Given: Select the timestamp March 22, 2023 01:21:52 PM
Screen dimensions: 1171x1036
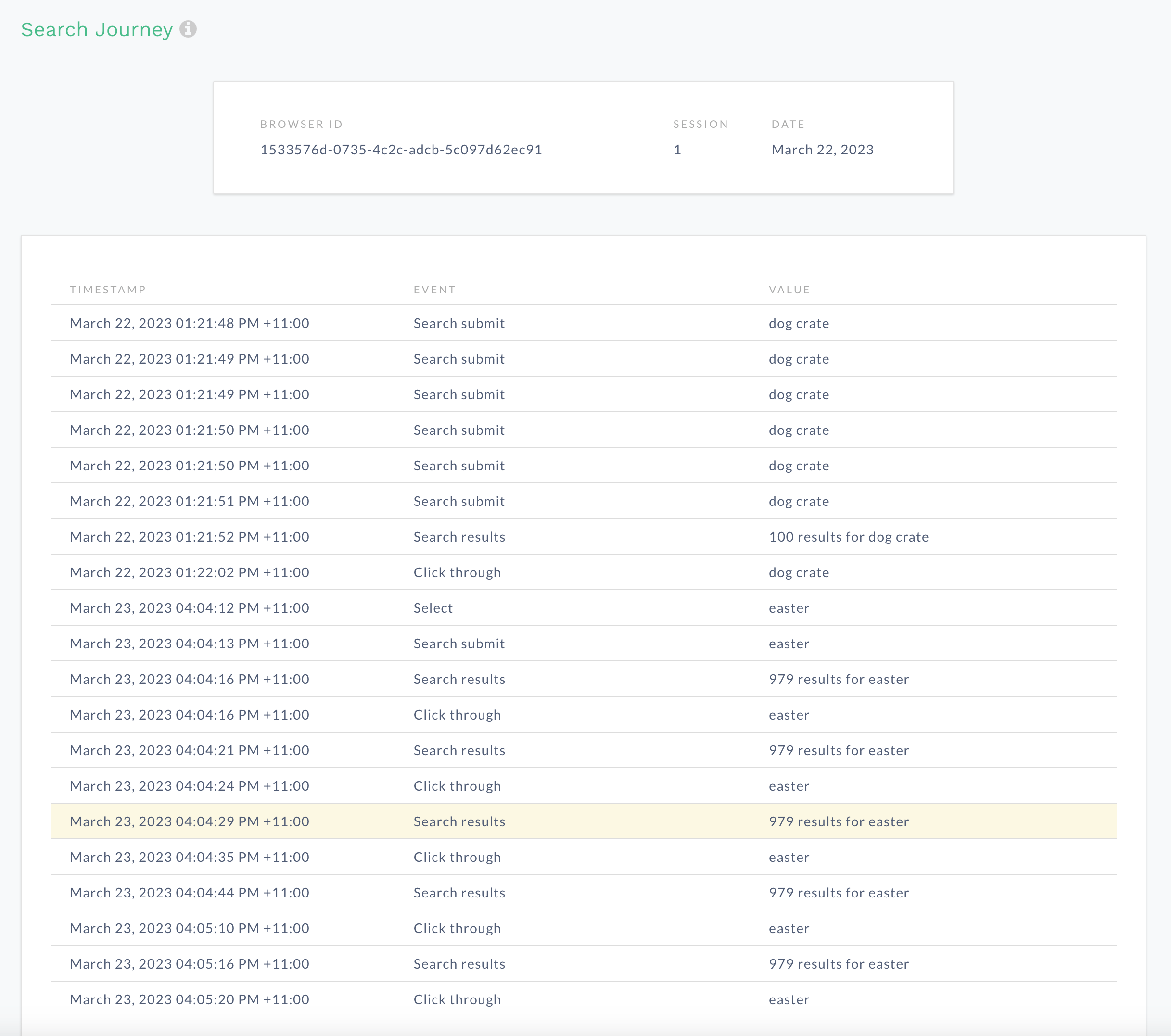Looking at the screenshot, I should pos(189,537).
